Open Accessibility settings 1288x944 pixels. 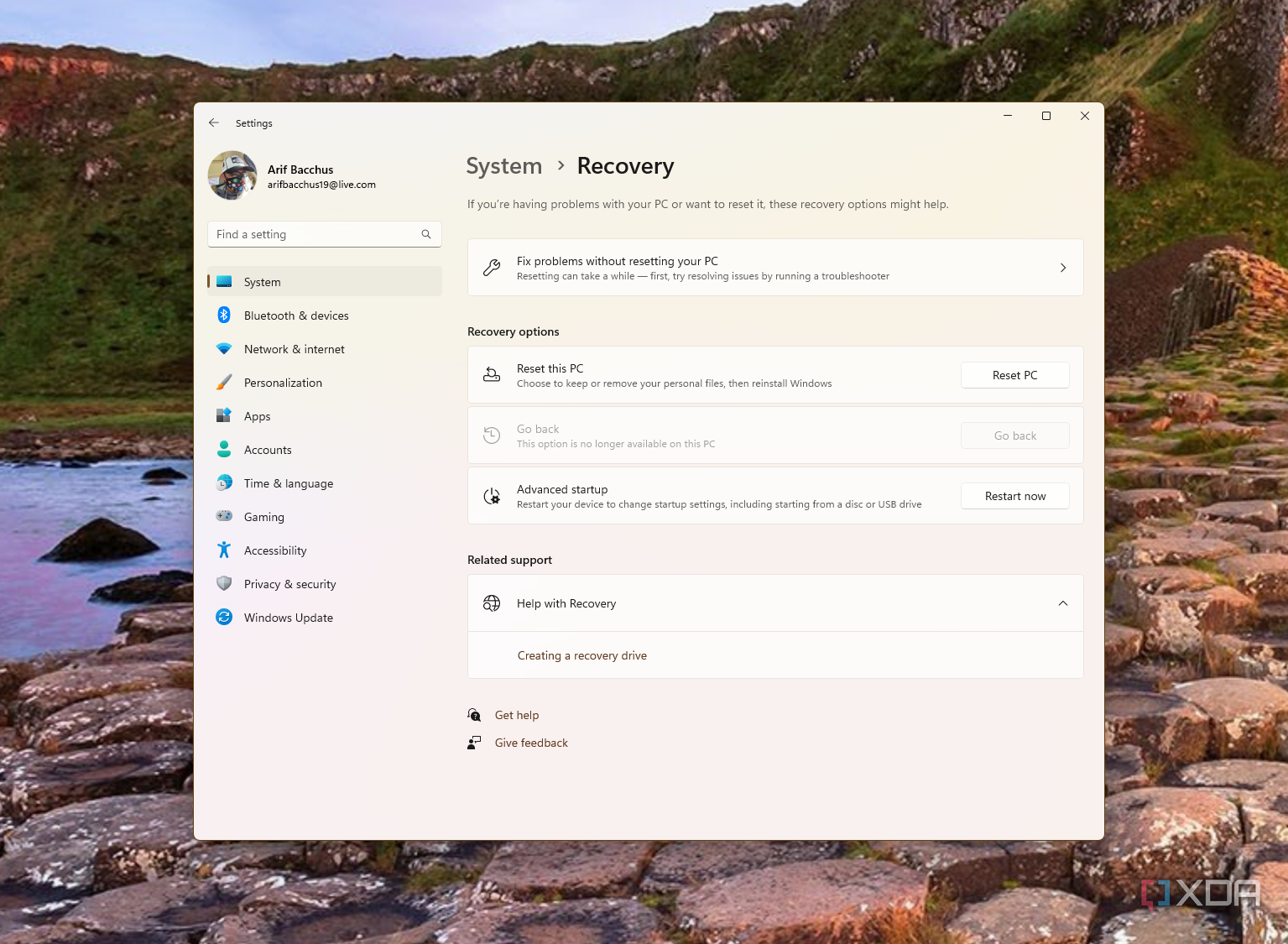(274, 550)
